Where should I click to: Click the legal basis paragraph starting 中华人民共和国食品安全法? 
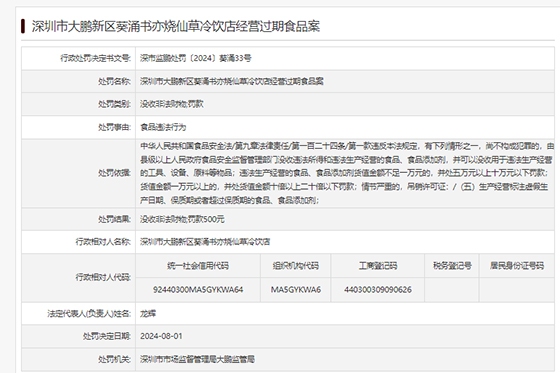(347, 173)
